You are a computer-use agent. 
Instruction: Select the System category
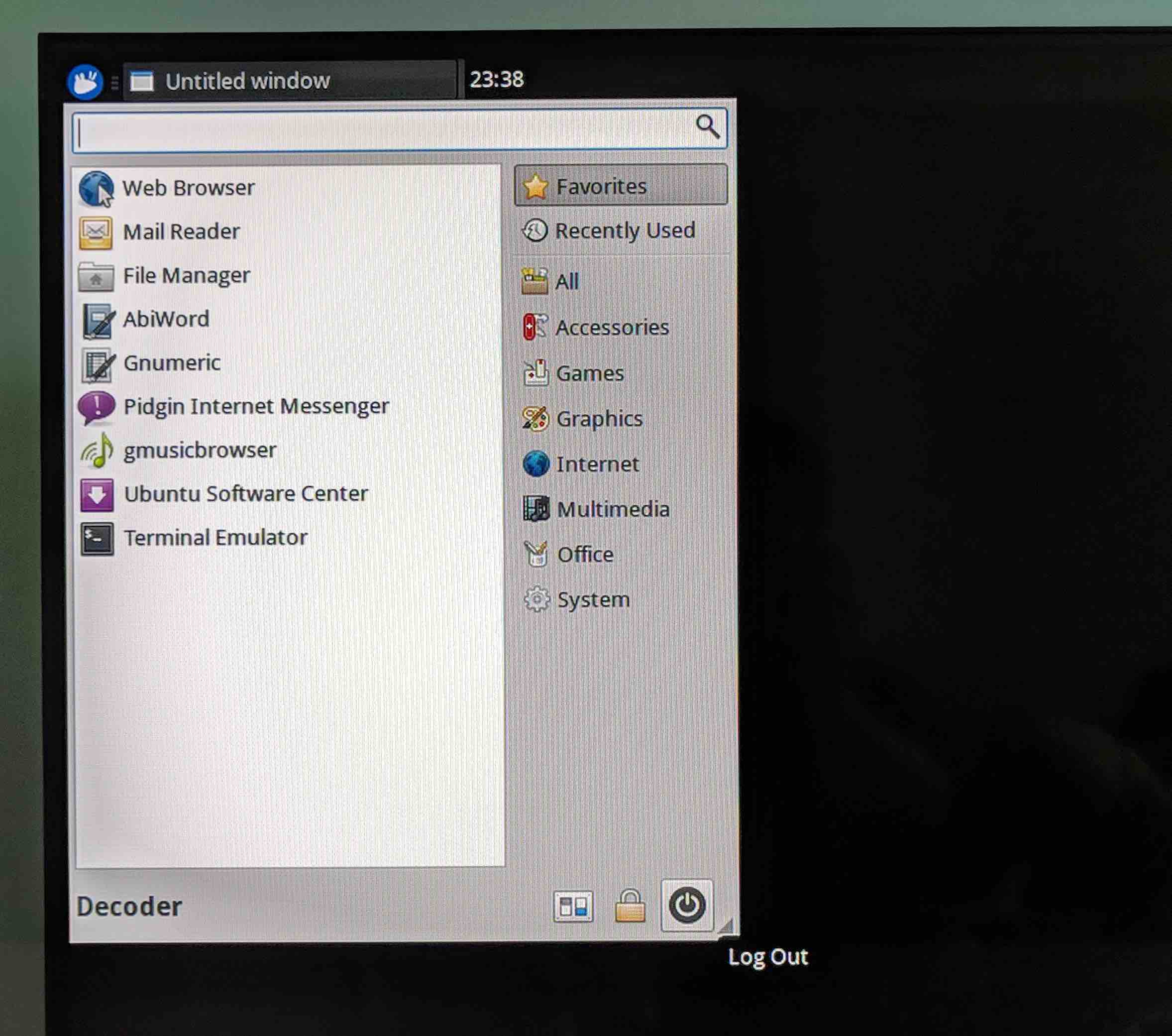(x=592, y=599)
